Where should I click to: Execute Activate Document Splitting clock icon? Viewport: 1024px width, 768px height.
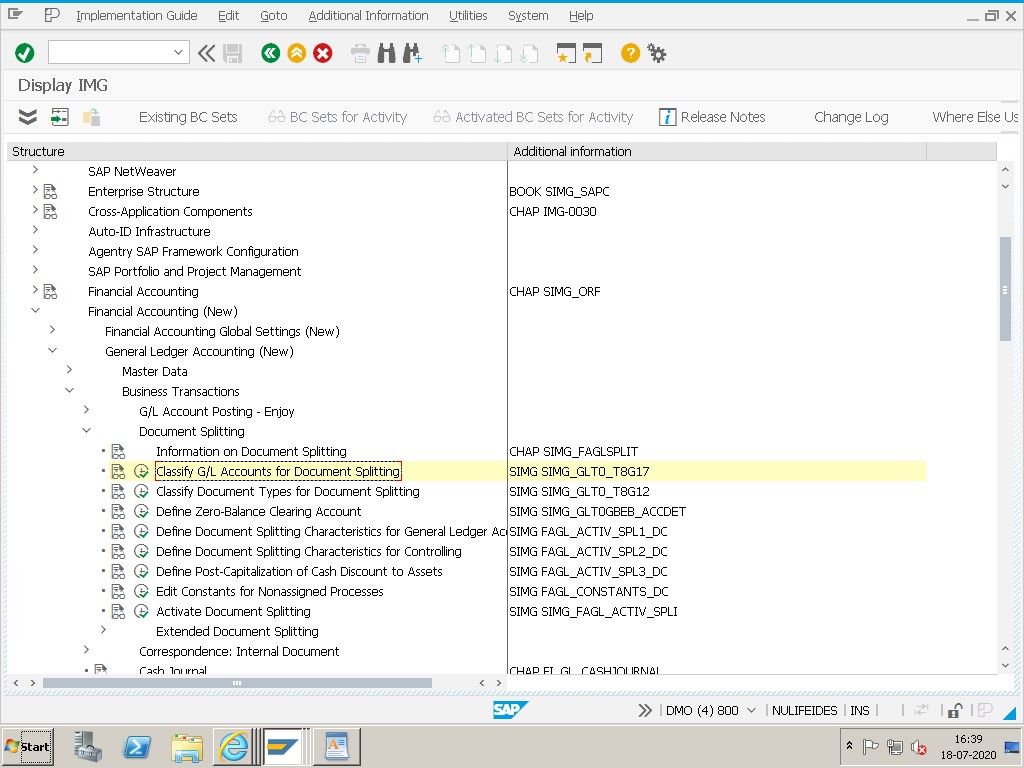click(141, 611)
